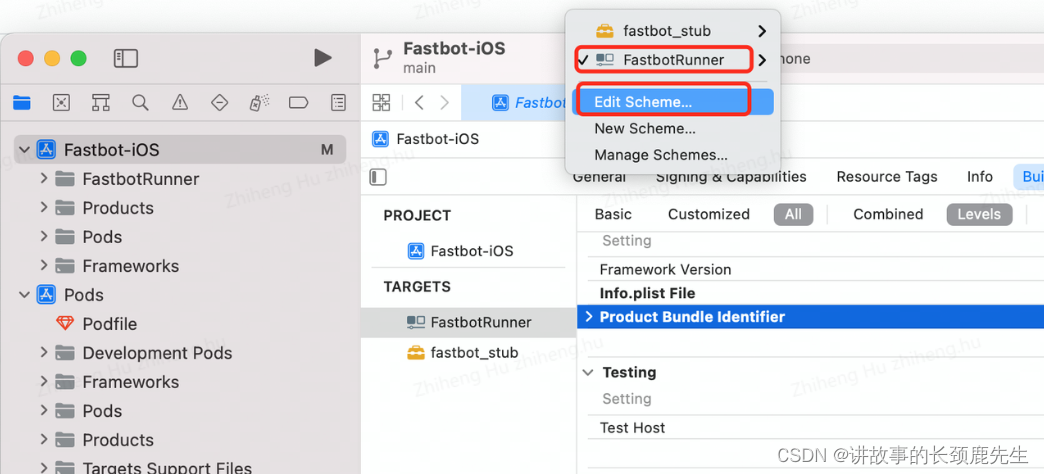Click the Fastbot-iOS breadcrumb project icon
Image resolution: width=1044 pixels, height=474 pixels.
click(x=381, y=139)
